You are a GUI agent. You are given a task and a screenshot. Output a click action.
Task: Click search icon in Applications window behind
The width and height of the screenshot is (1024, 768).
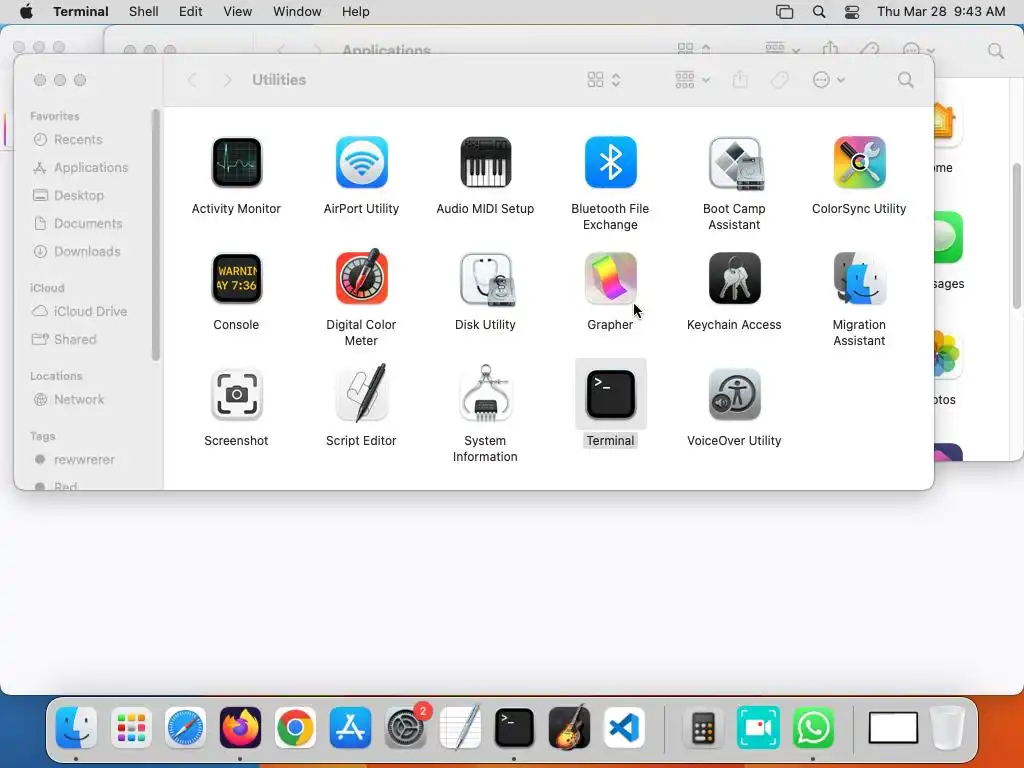click(996, 51)
